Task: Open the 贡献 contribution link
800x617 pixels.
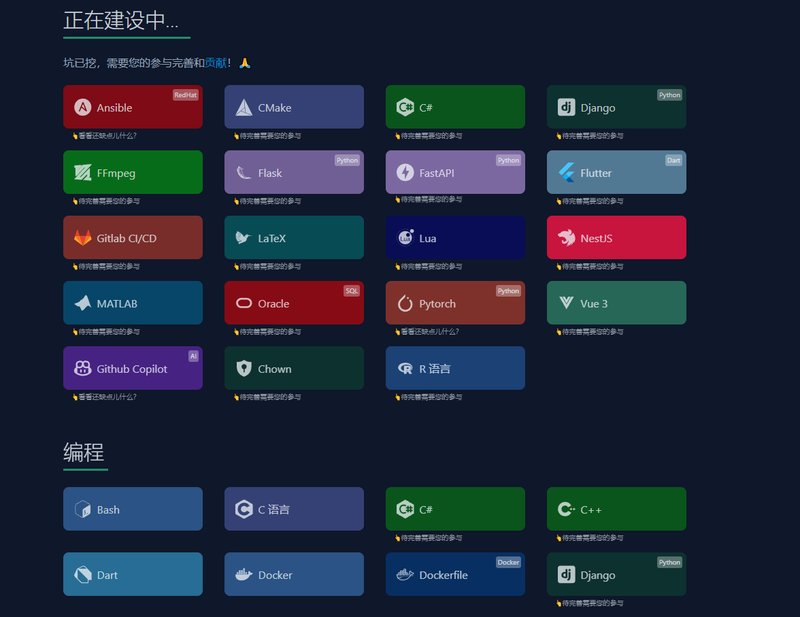Action: click(x=215, y=63)
